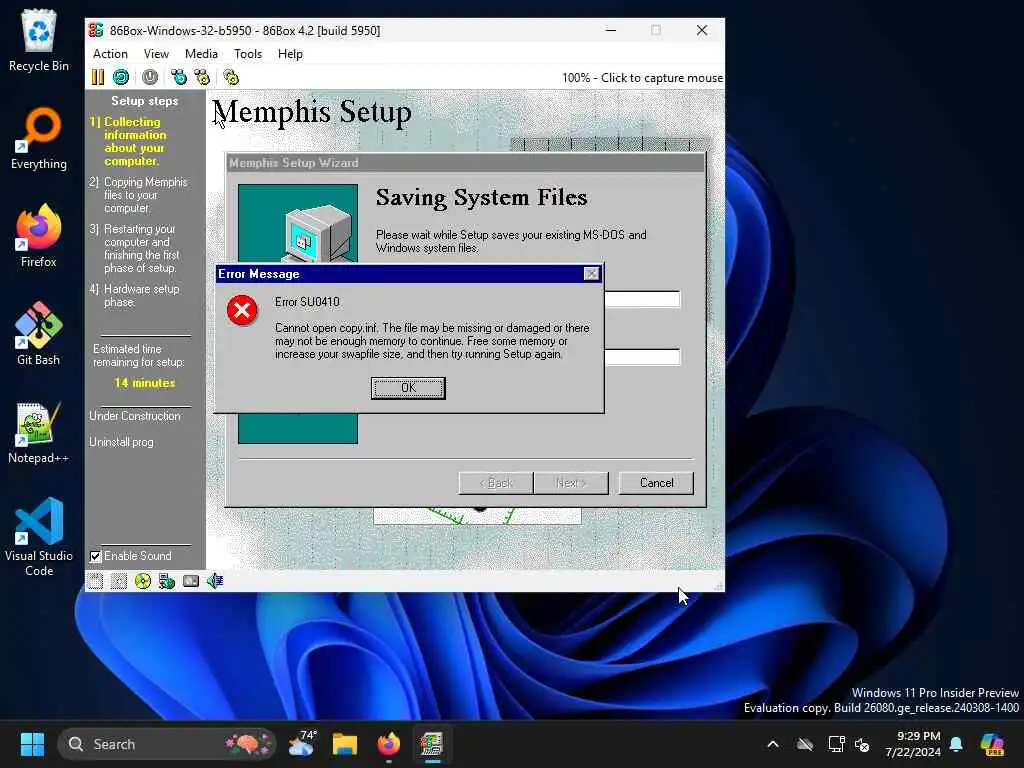Click the upper progress bar behind dialog
The image size is (1024, 768).
tap(642, 299)
